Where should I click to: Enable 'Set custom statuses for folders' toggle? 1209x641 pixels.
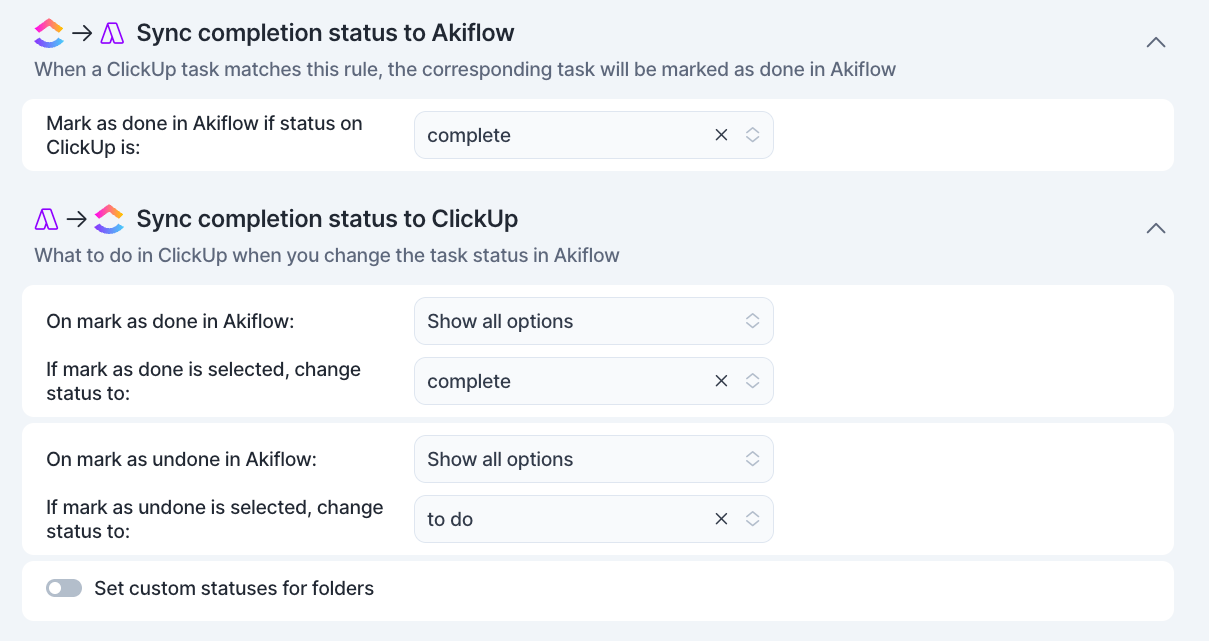pyautogui.click(x=64, y=589)
